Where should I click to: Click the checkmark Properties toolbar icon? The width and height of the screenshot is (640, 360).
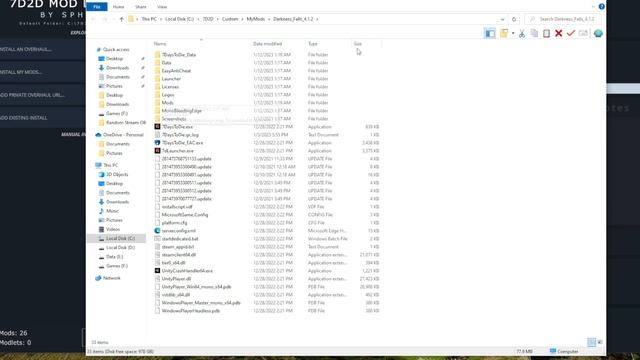[x=571, y=33]
